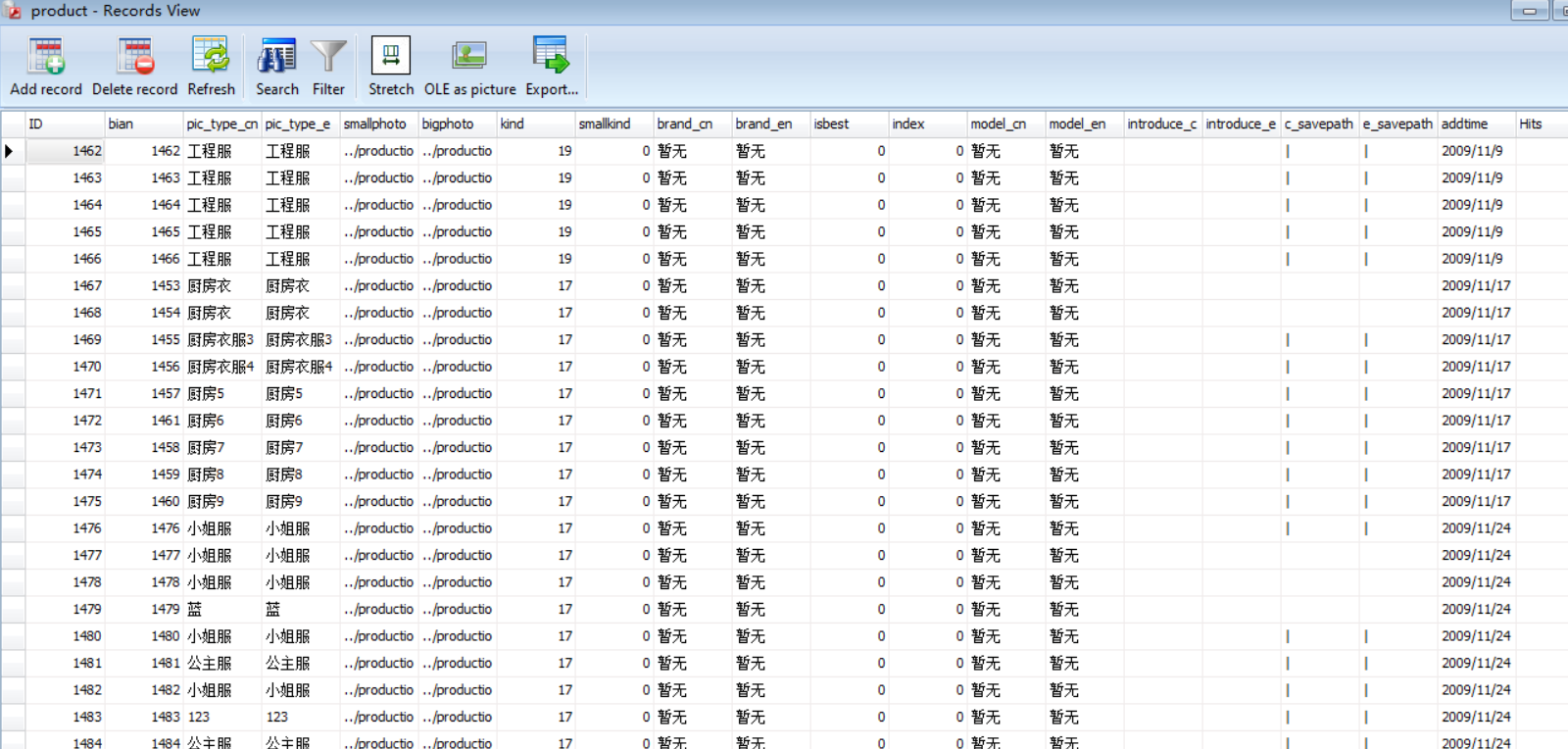Click the Export toolbar icon
Image resolution: width=1568 pixels, height=749 pixels.
coord(552,67)
